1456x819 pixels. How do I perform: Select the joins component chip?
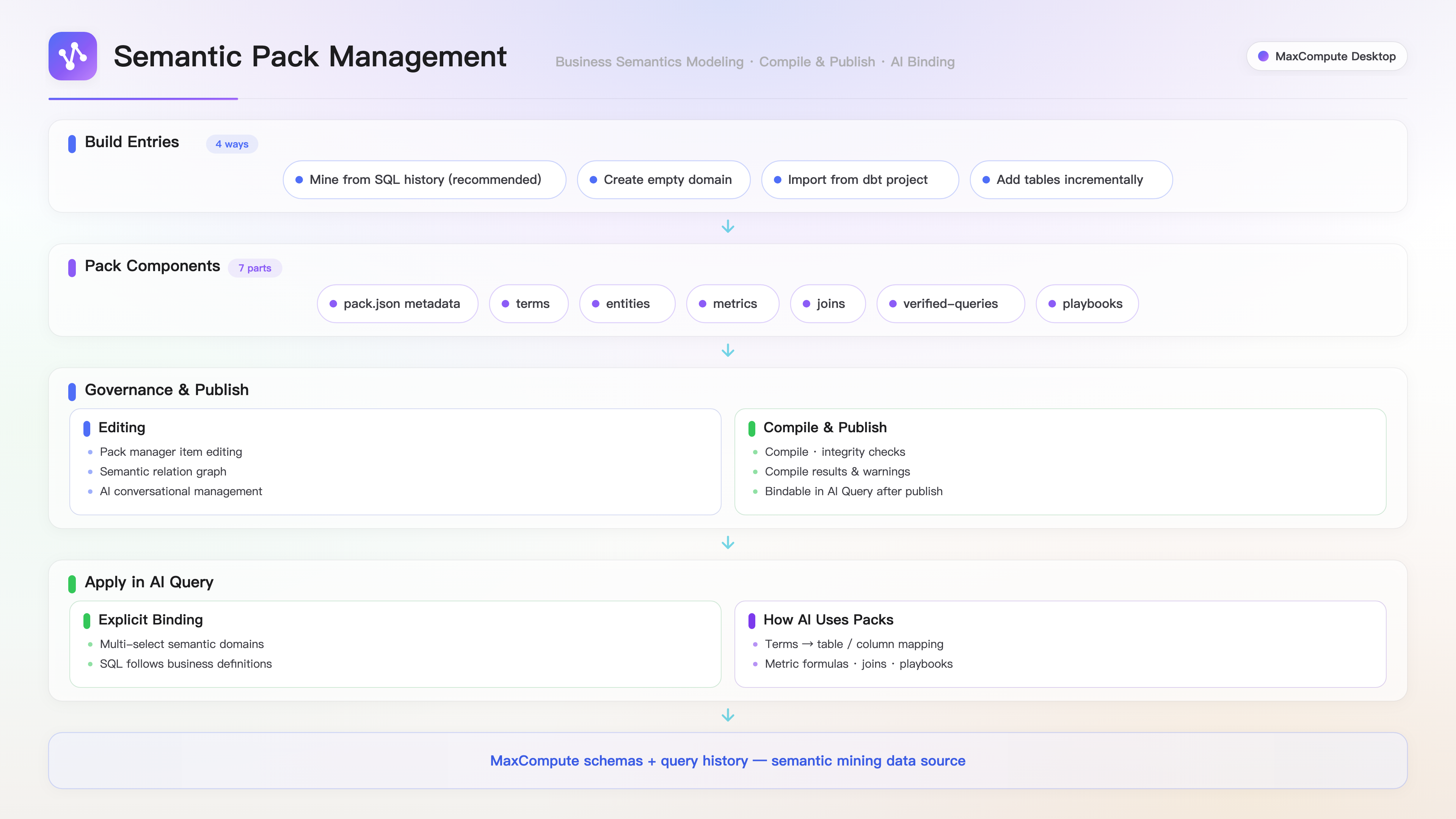point(827,303)
